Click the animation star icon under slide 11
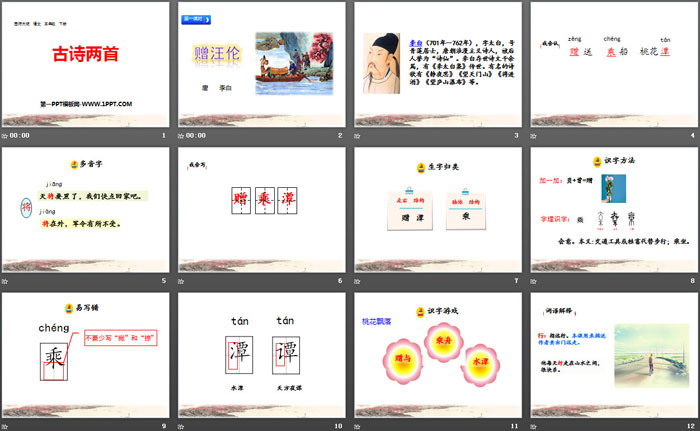 tap(358, 425)
